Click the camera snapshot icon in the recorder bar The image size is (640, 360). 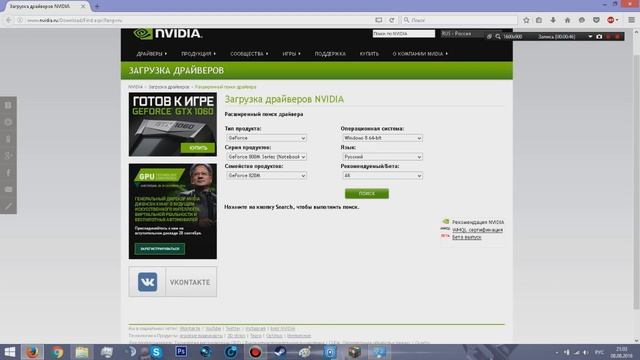599,37
